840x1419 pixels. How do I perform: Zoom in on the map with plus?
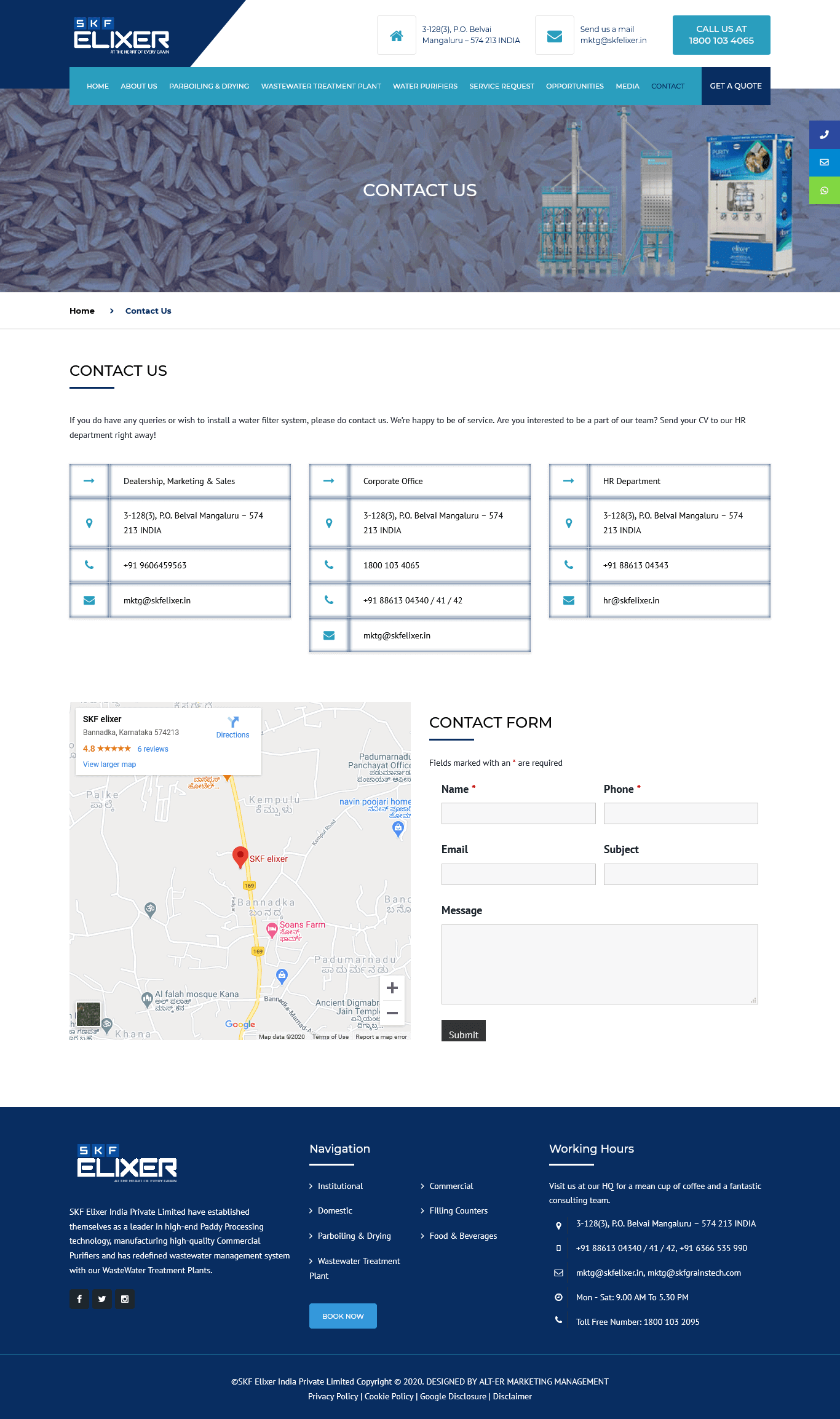tap(392, 988)
